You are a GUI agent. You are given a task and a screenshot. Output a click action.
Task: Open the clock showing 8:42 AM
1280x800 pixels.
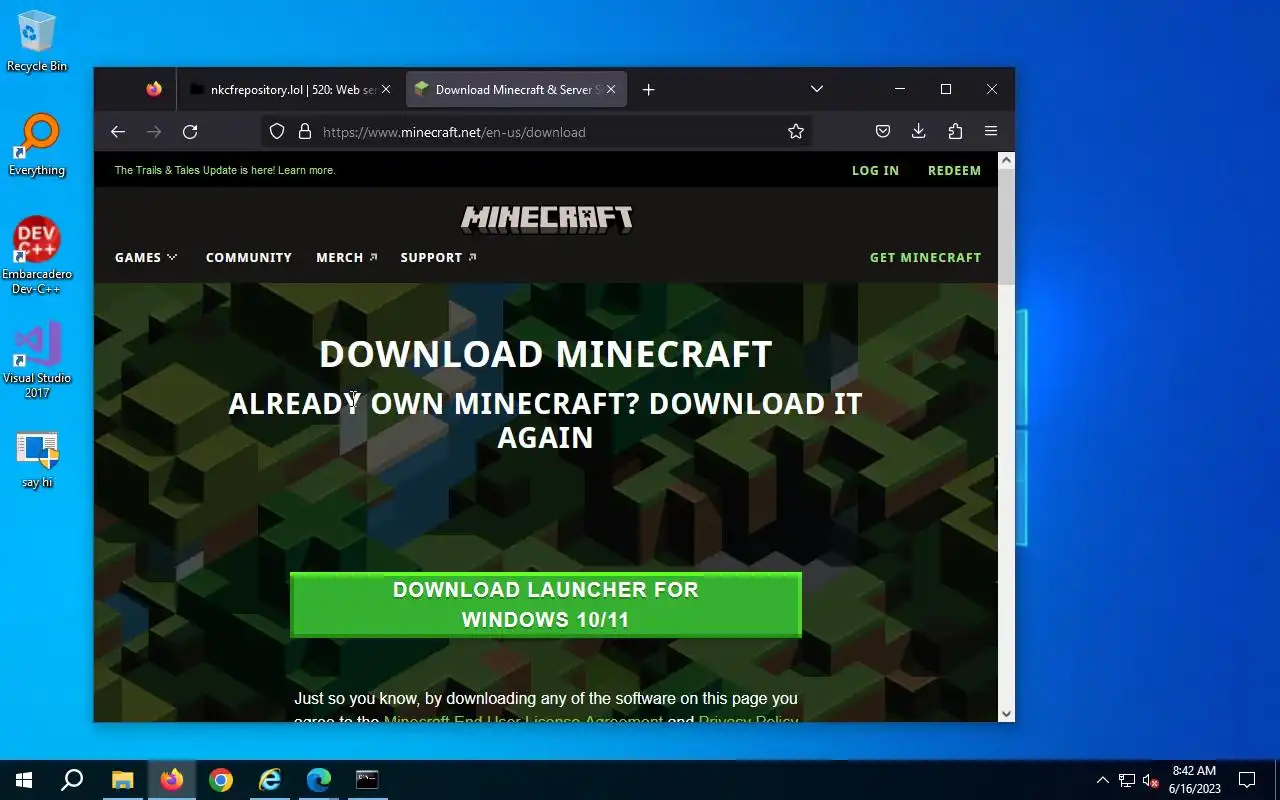pyautogui.click(x=1194, y=780)
